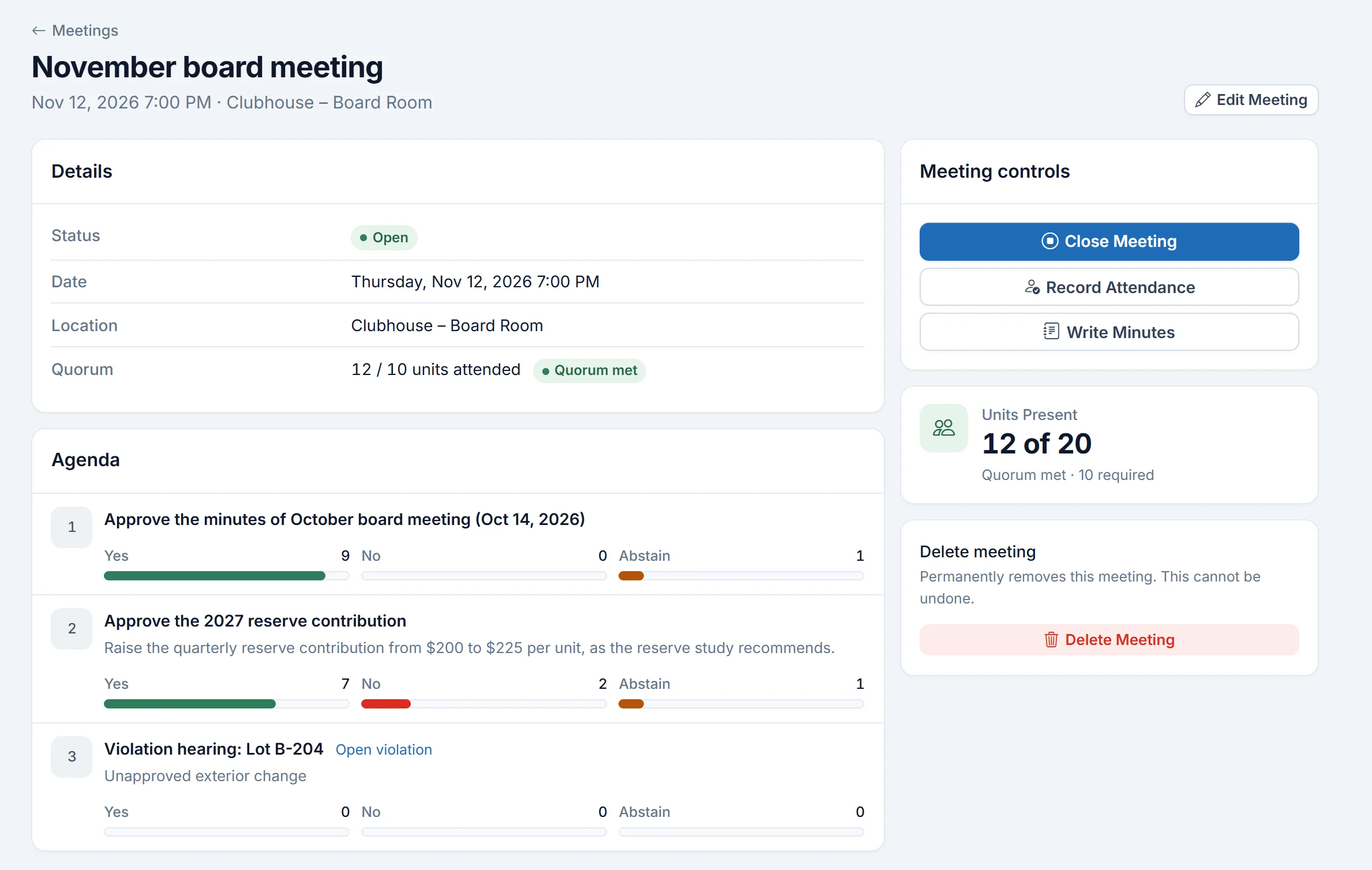Click the "Agenda" section heading
The height and width of the screenshot is (870, 1372).
click(85, 460)
